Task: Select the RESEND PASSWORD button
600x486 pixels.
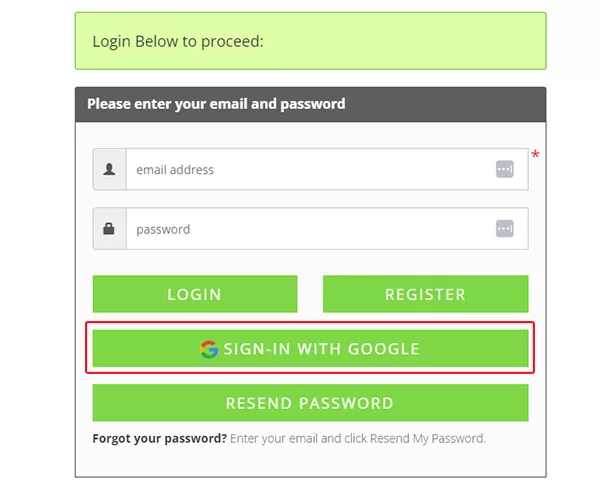Action: [x=310, y=403]
